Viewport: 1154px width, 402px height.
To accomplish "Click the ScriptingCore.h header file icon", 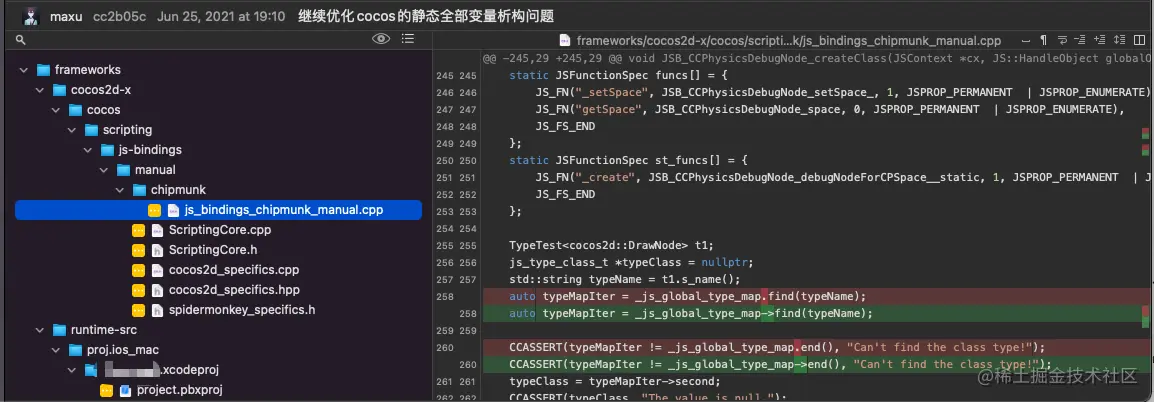I will [157, 250].
